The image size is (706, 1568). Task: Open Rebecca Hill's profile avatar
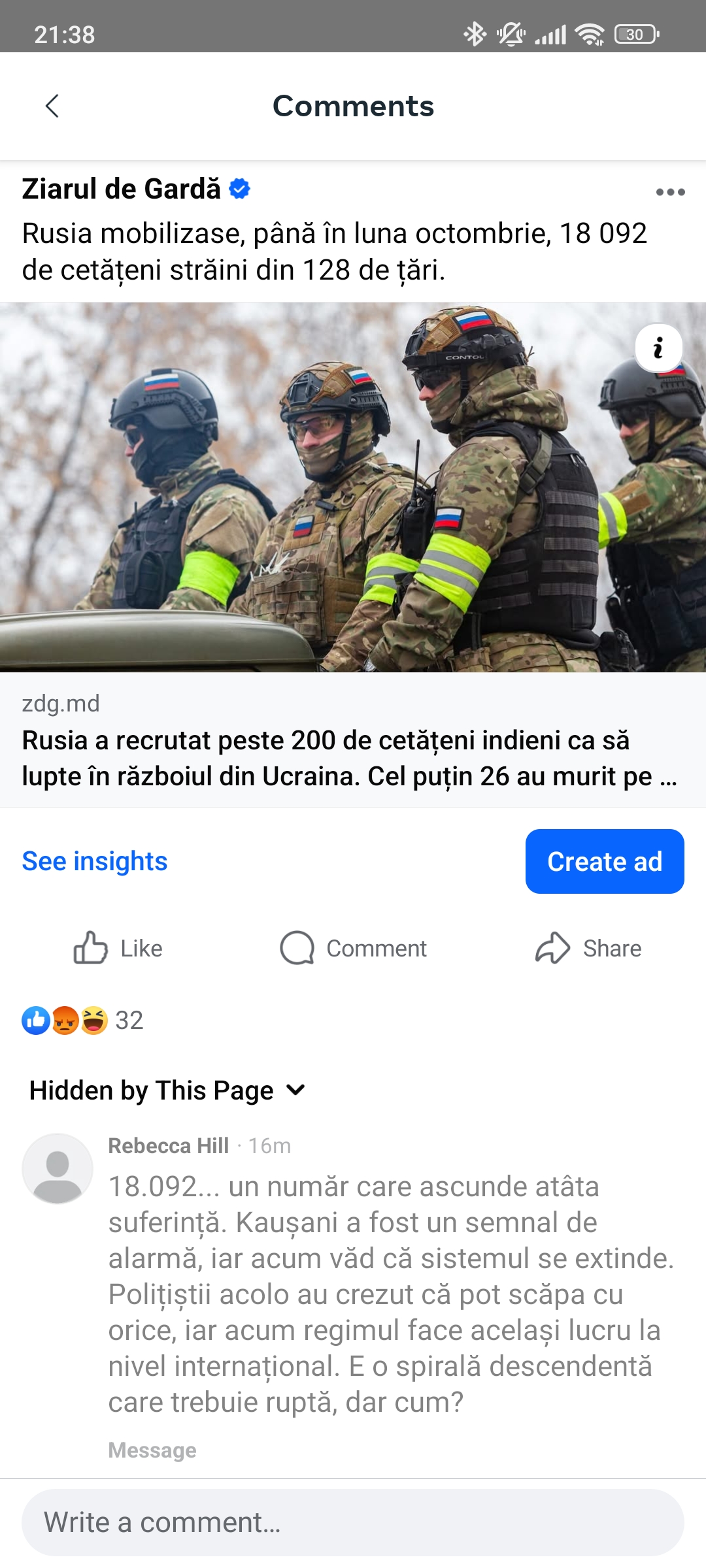click(58, 1168)
